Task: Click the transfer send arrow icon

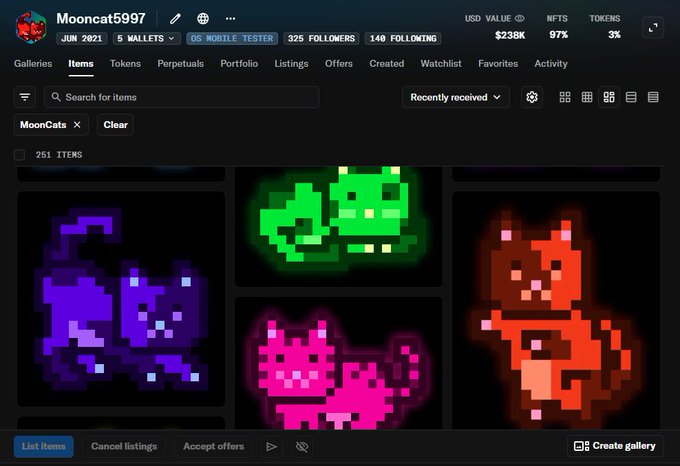Action: pyautogui.click(x=271, y=446)
